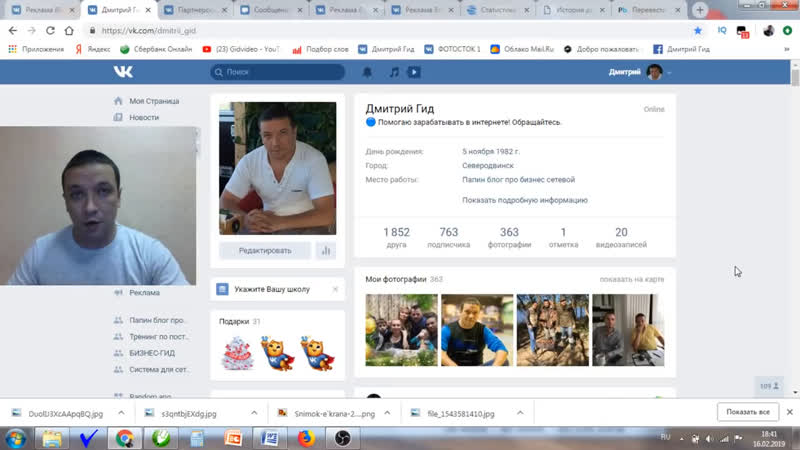Open БИЗНЕС-ГИД group link
This screenshot has height=450, width=800.
[x=152, y=353]
